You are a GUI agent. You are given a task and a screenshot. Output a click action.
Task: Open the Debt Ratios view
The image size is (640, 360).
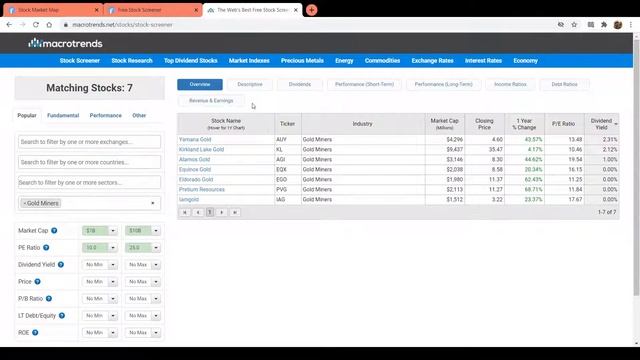[564, 84]
